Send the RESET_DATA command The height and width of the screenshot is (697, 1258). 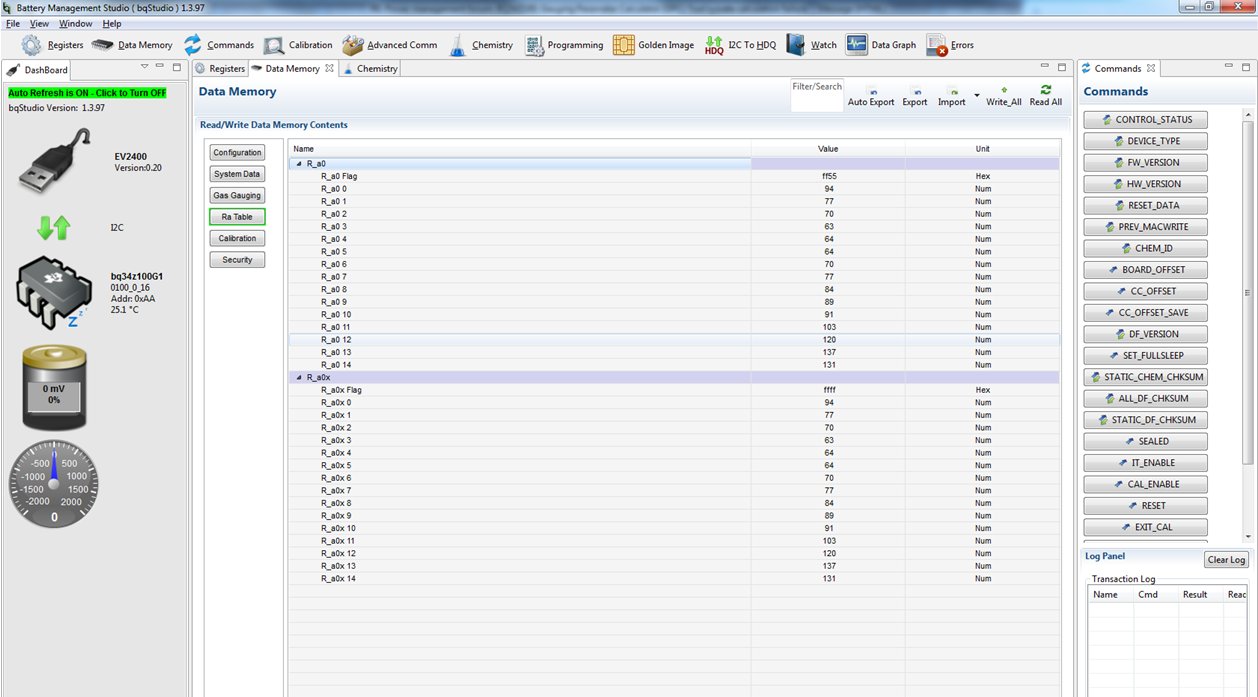pyautogui.click(x=1145, y=205)
